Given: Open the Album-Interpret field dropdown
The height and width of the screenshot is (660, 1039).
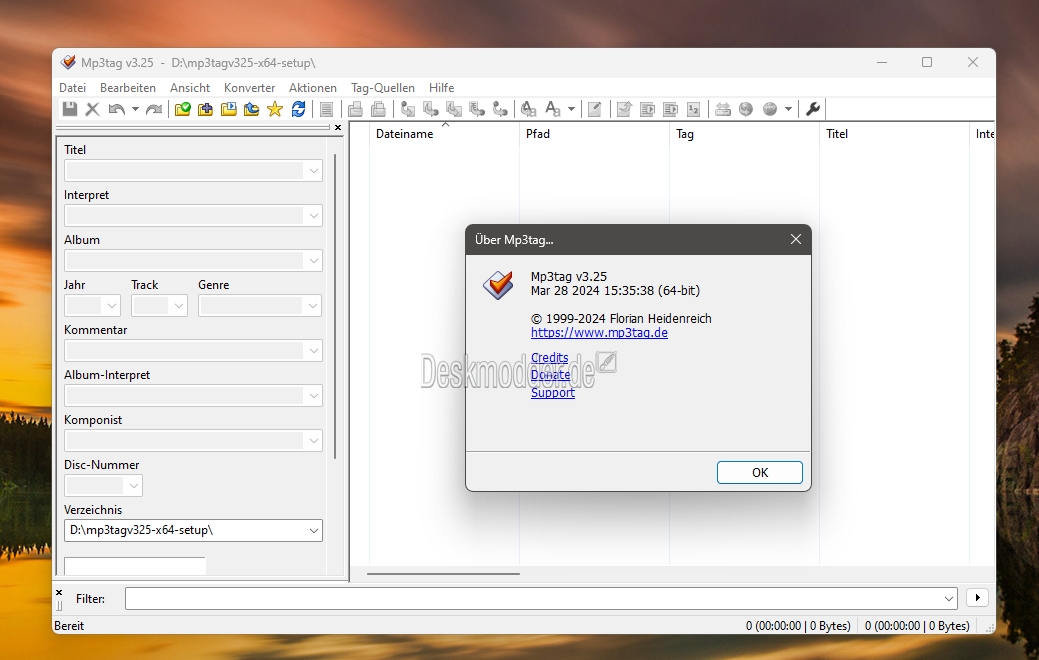Looking at the screenshot, I should point(313,396).
